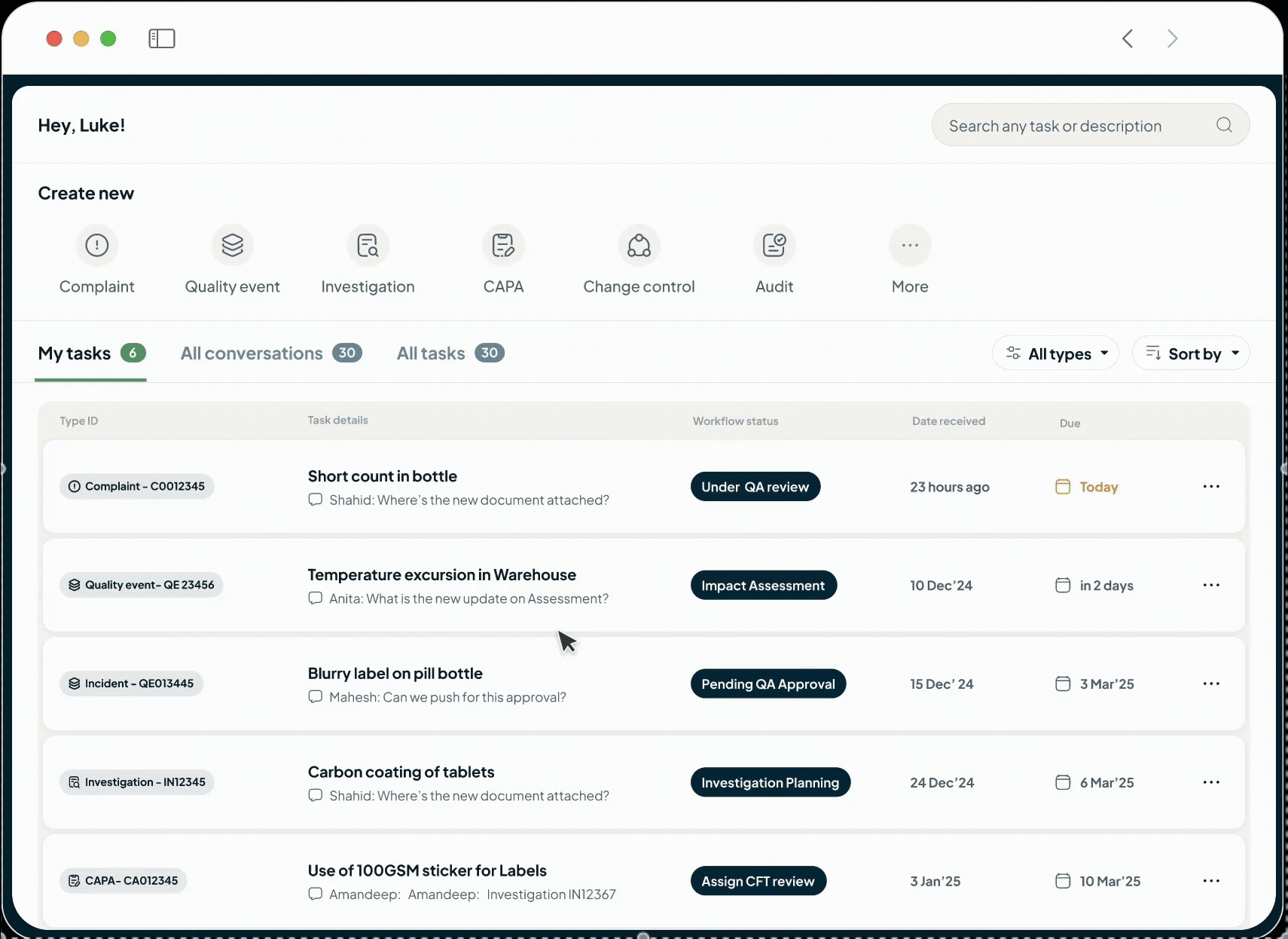Click the search input field
The height and width of the screenshot is (939, 1288).
coord(1070,125)
